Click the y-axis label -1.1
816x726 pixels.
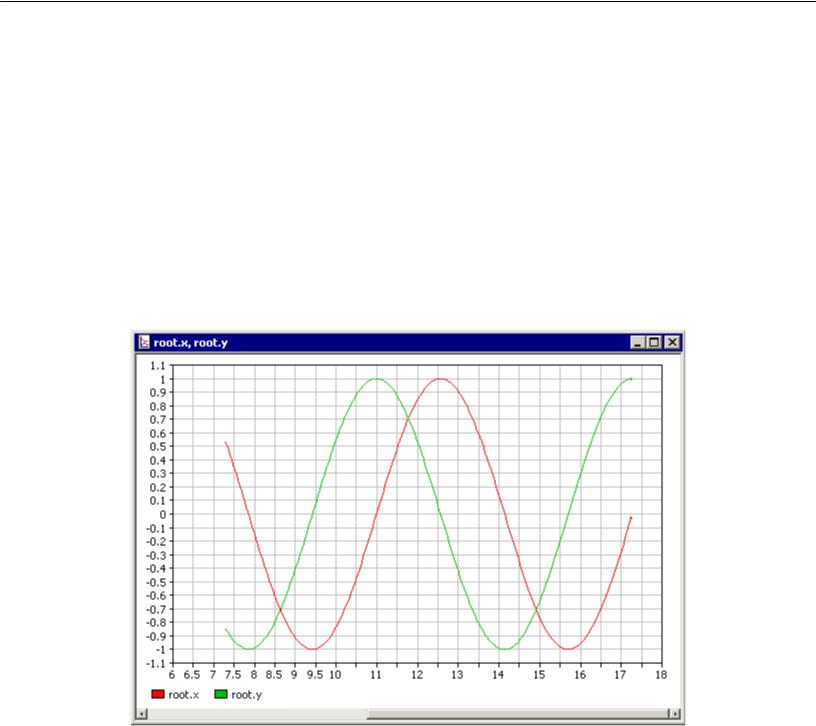pyautogui.click(x=156, y=664)
